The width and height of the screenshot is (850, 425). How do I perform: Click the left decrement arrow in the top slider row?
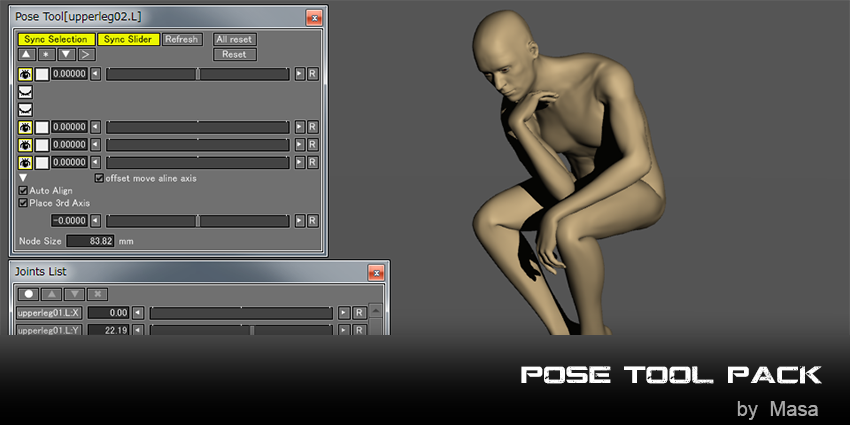pos(95,74)
